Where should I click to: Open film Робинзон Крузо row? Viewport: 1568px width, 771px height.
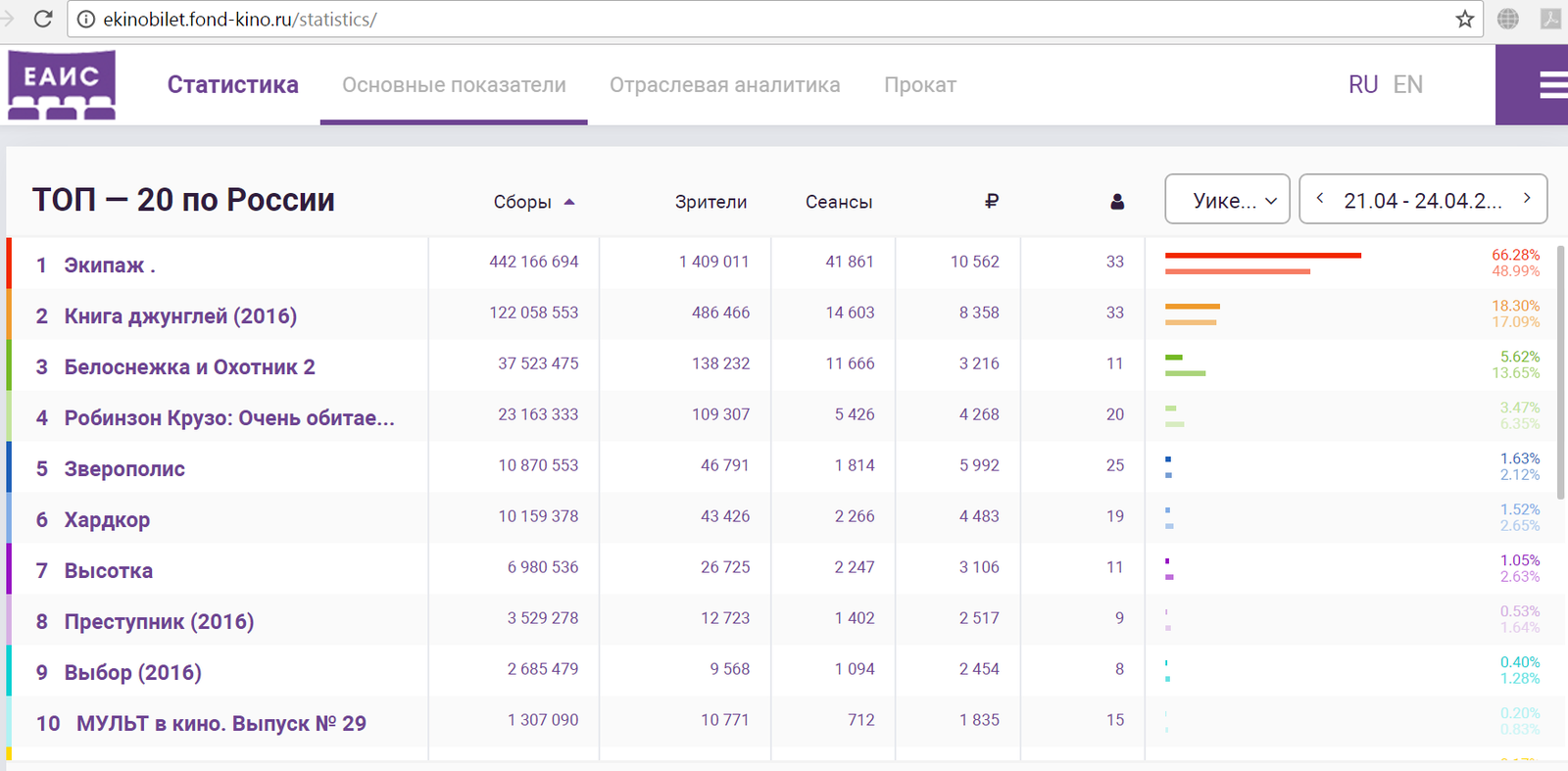click(229, 418)
